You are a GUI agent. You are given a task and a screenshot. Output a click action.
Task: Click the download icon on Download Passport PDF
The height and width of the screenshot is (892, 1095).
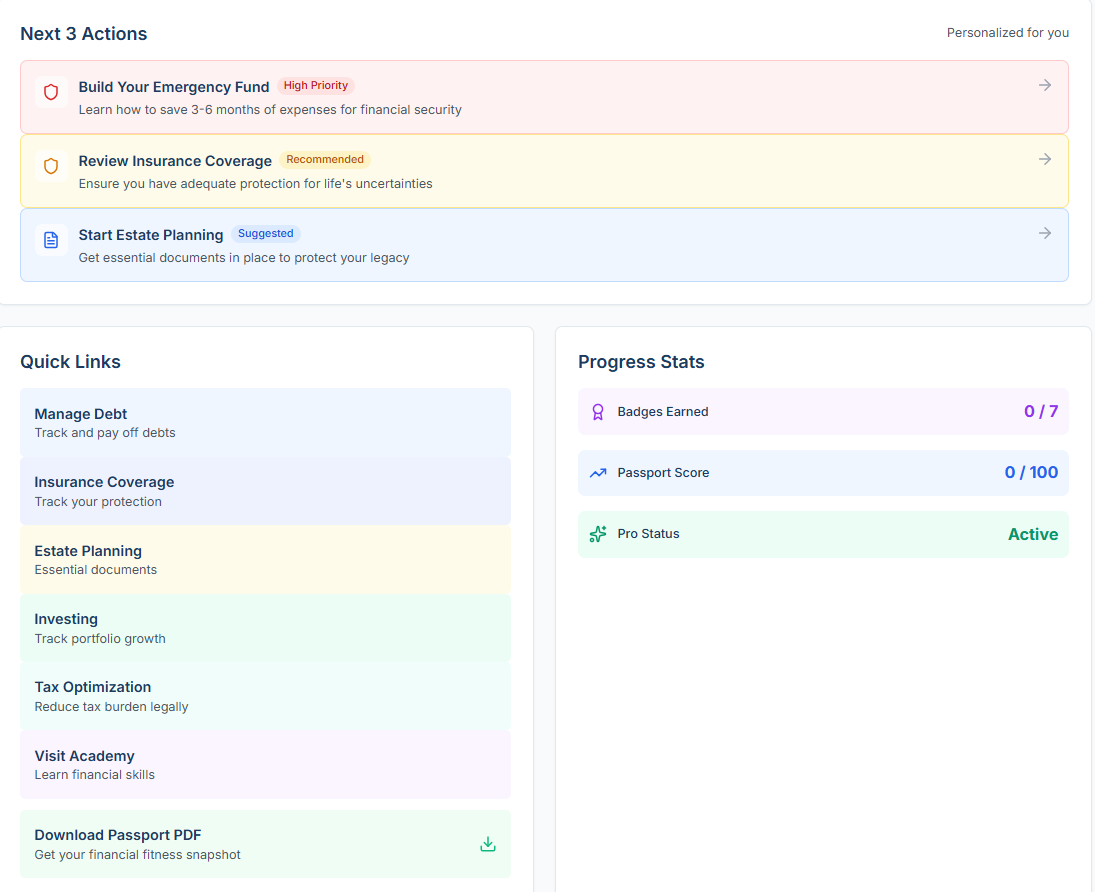pyautogui.click(x=488, y=843)
